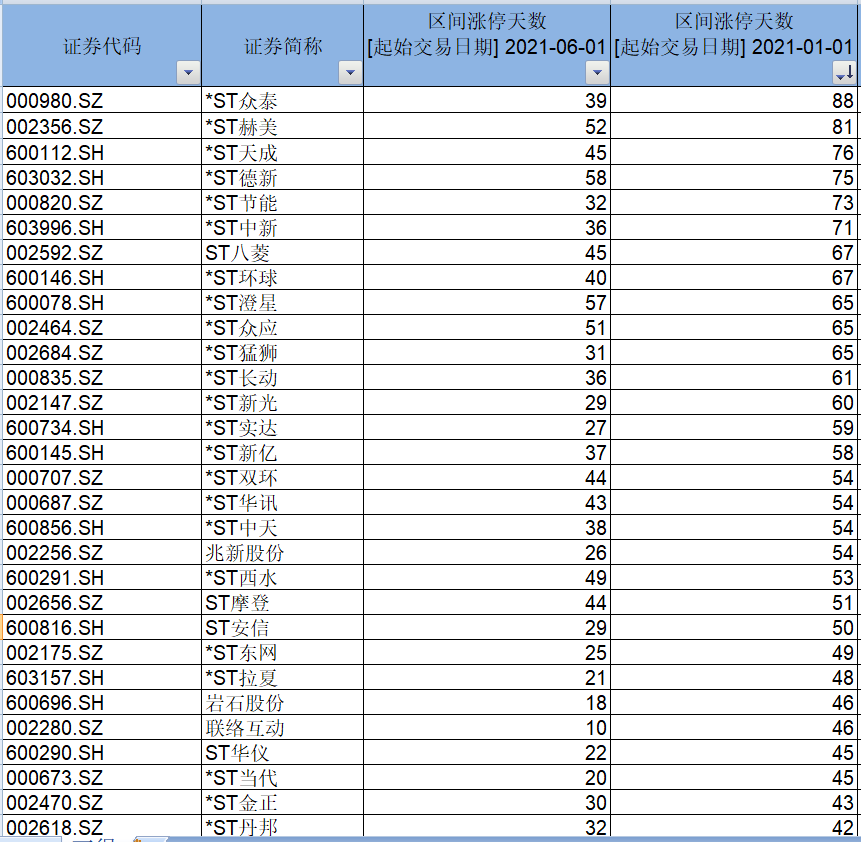
Task: Select cell *ST中天
Action: coord(283,527)
